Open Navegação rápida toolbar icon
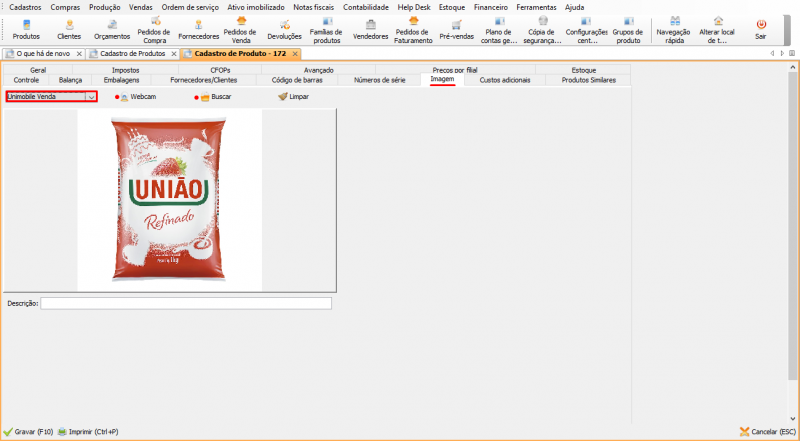Image resolution: width=800 pixels, height=441 pixels. pyautogui.click(x=674, y=30)
